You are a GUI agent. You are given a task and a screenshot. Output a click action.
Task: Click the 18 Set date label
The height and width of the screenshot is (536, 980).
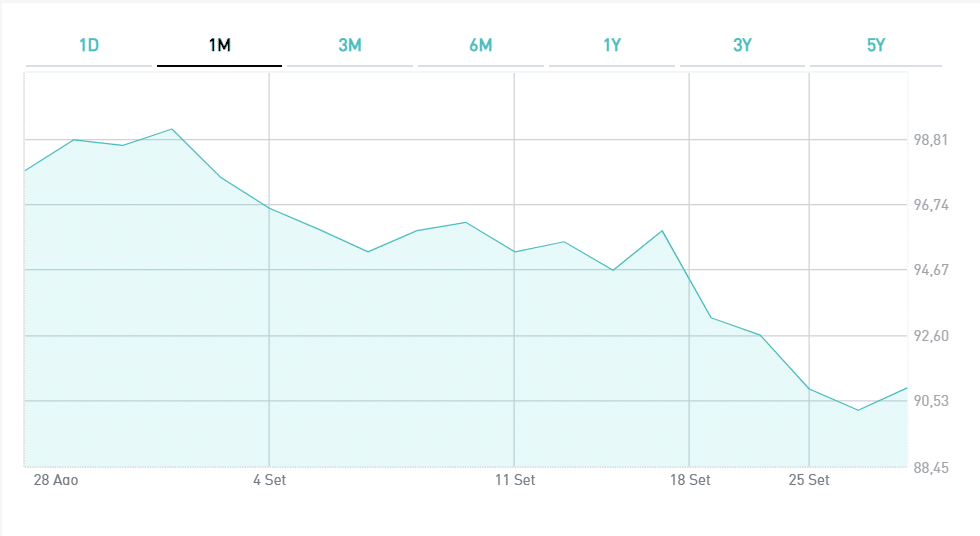[x=689, y=480]
